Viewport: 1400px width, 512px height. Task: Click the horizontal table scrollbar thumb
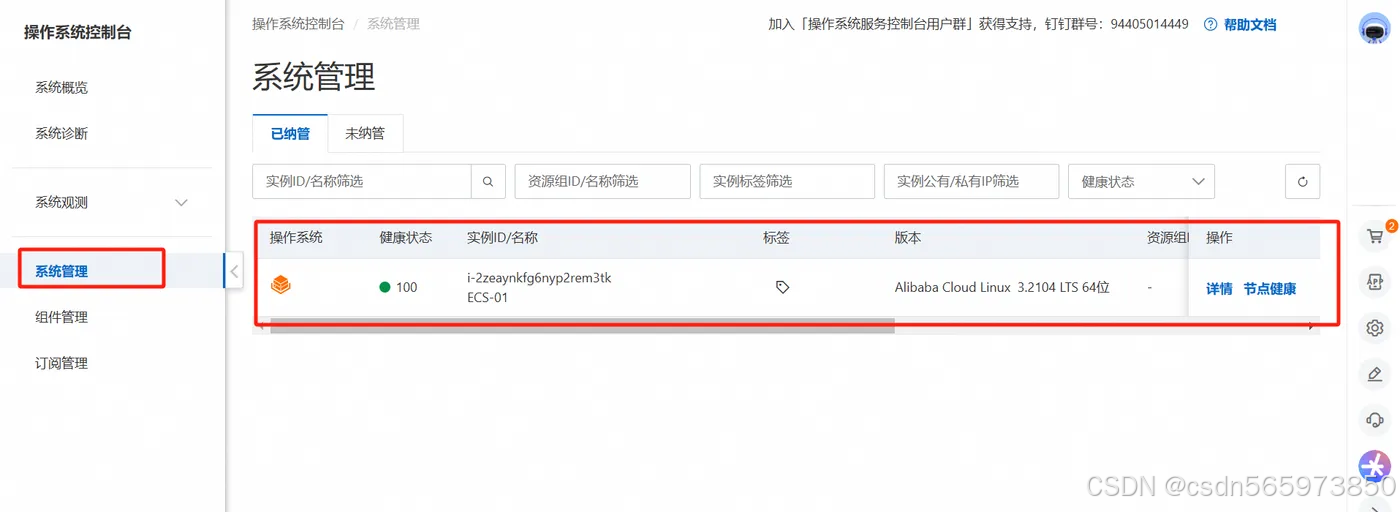point(582,326)
